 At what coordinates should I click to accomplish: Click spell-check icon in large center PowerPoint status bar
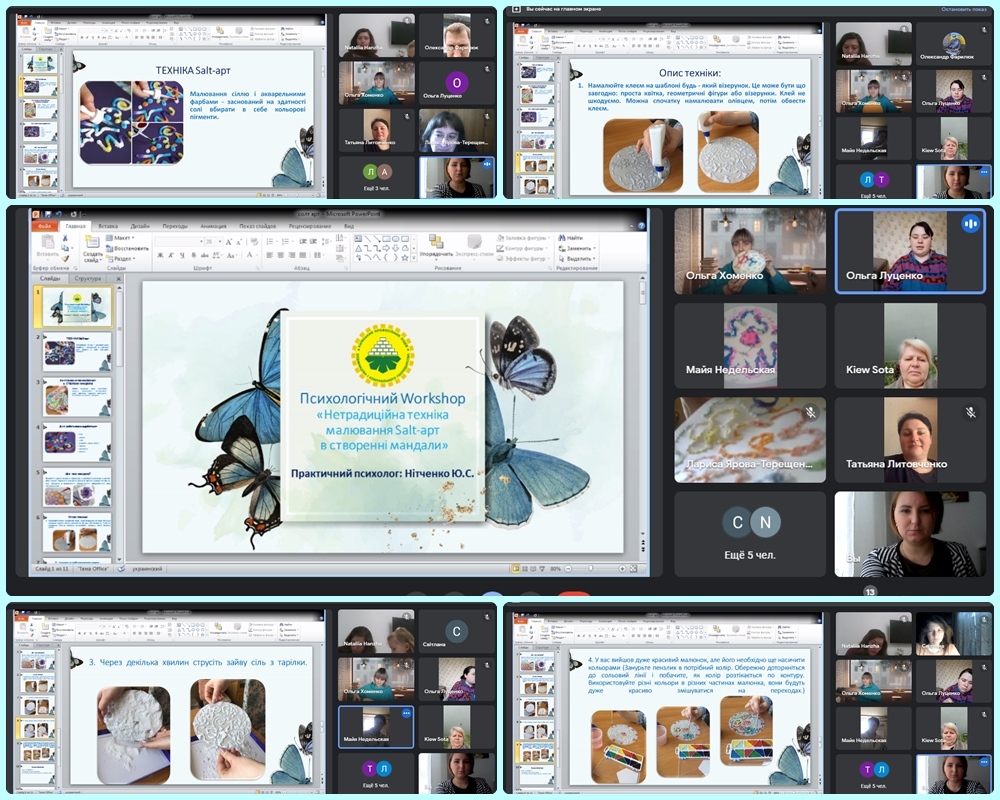[x=121, y=568]
